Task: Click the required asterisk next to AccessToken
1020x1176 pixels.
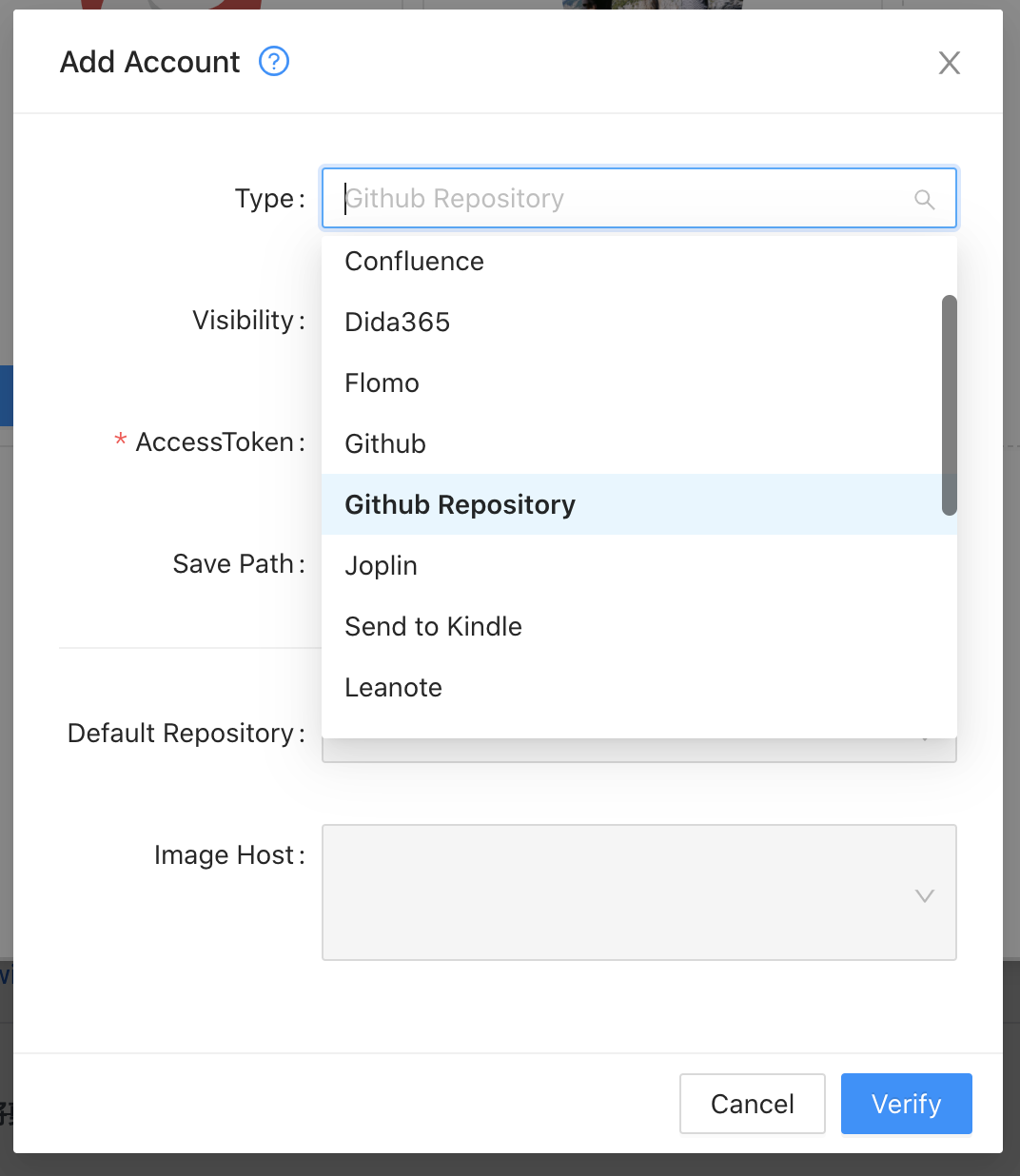Action: (120, 441)
